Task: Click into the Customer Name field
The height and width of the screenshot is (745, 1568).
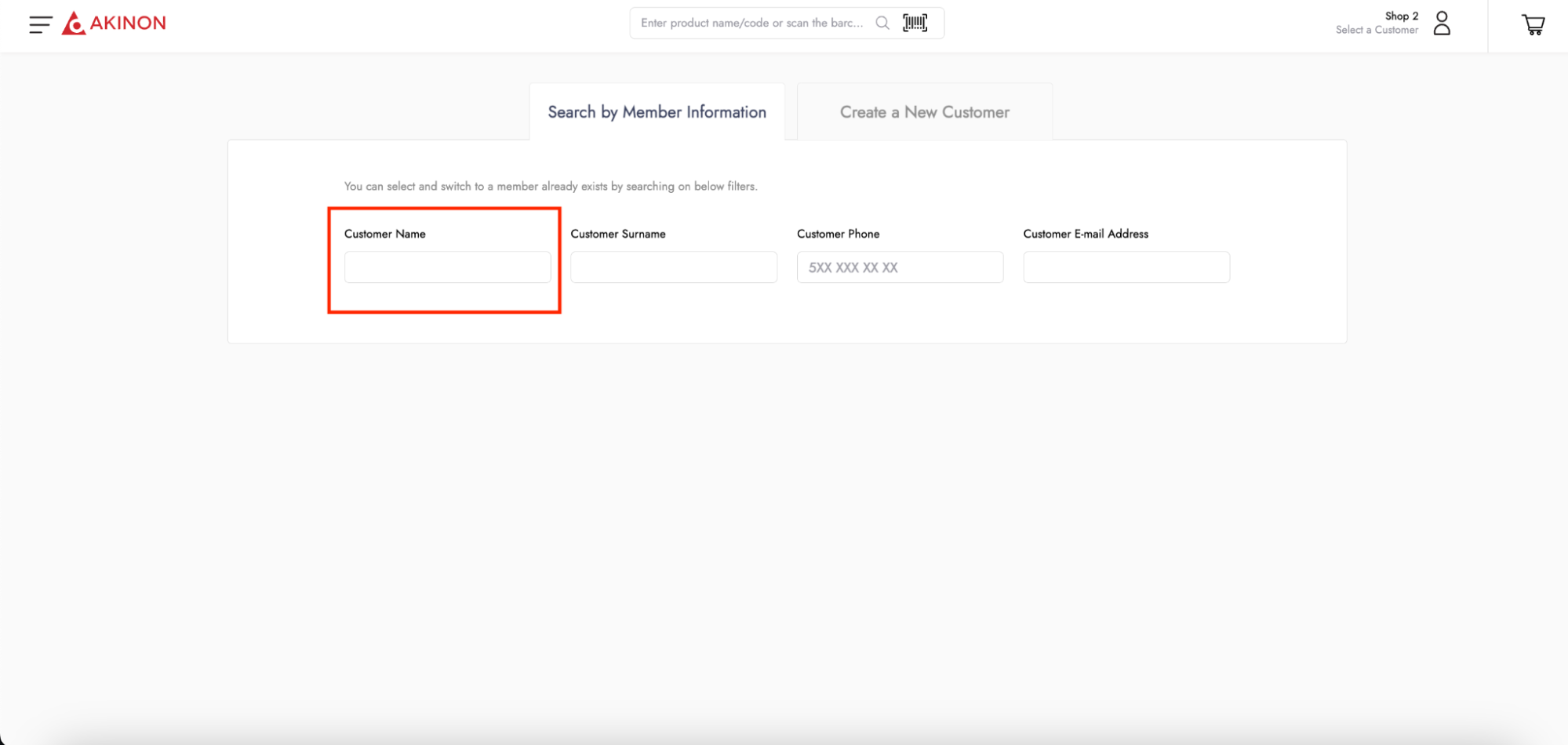Action: coord(447,267)
